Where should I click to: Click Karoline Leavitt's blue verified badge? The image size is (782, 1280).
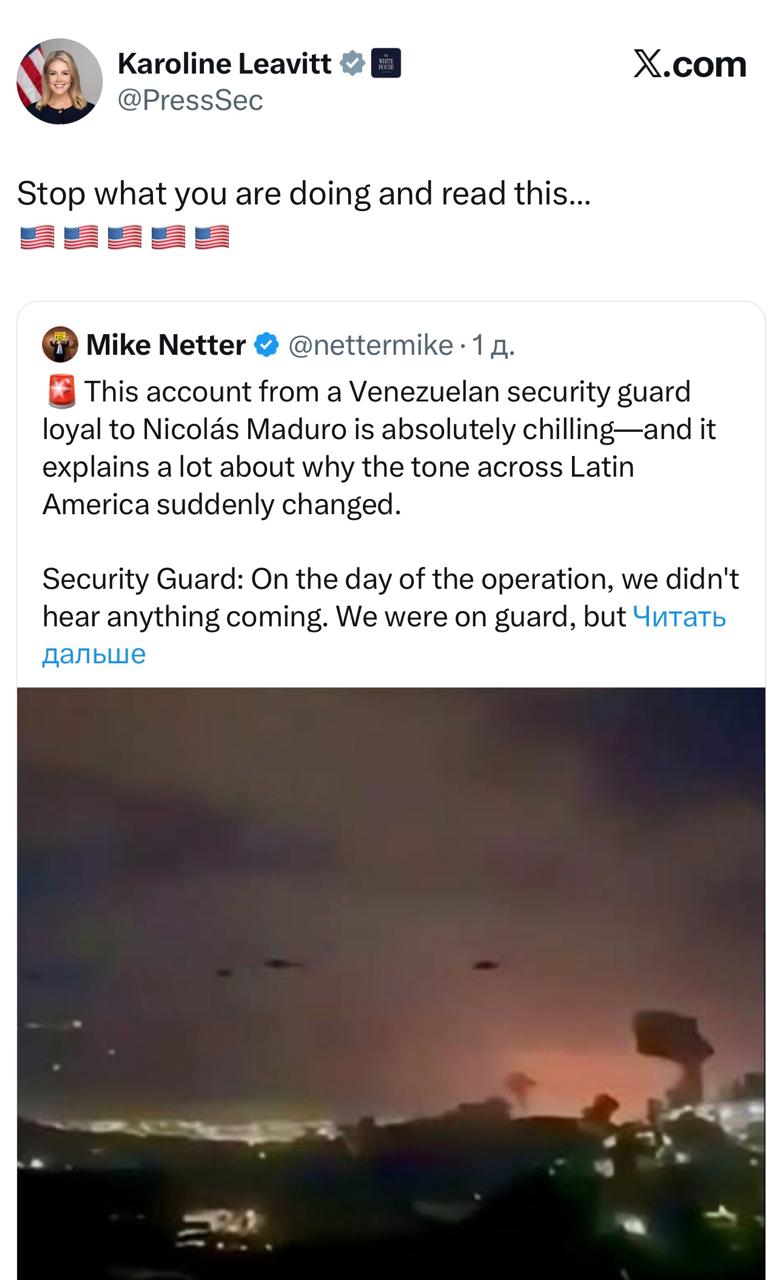[353, 64]
